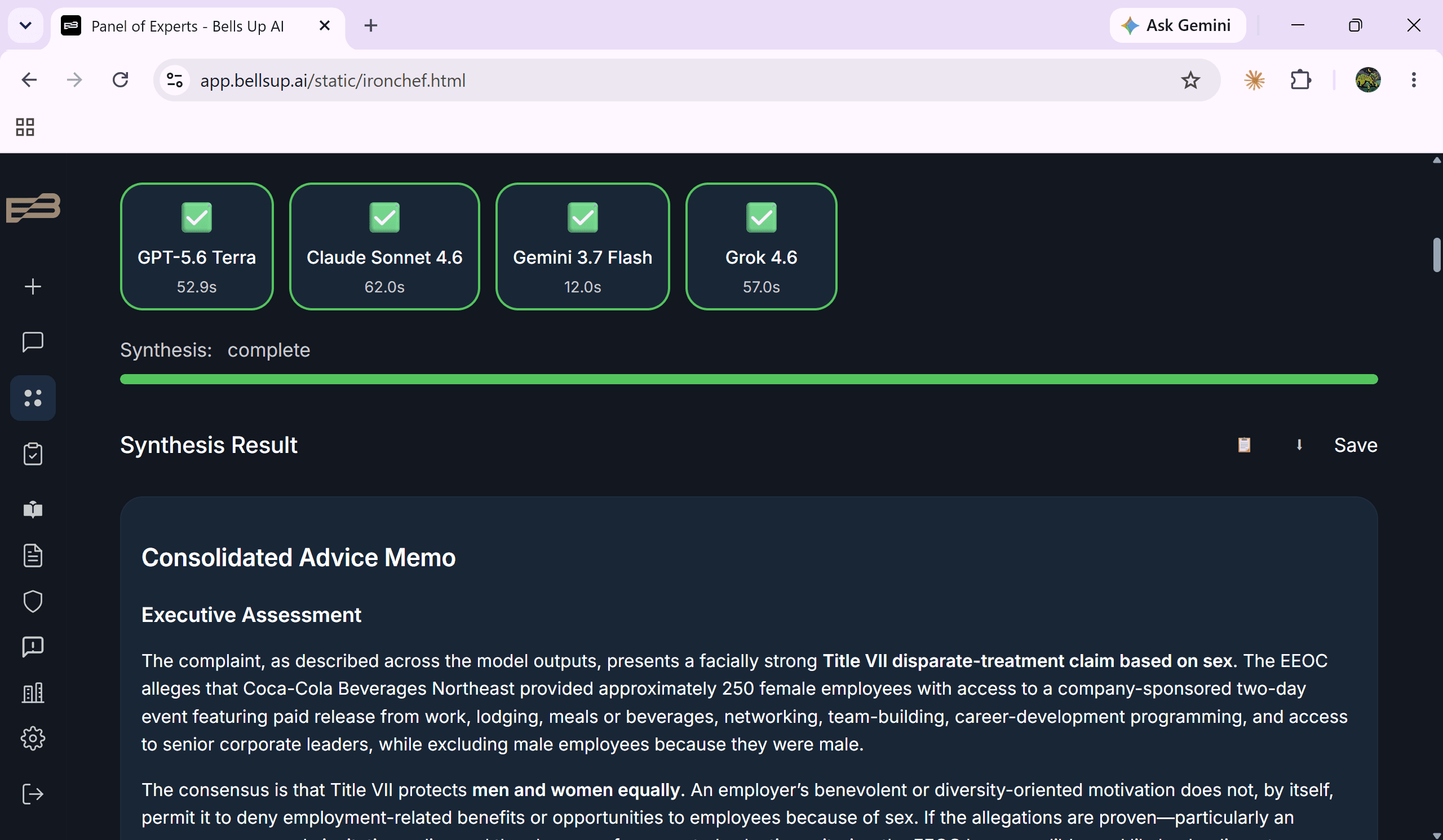The height and width of the screenshot is (840, 1443).
Task: Open the Extensions puzzle piece menu
Action: click(1300, 80)
